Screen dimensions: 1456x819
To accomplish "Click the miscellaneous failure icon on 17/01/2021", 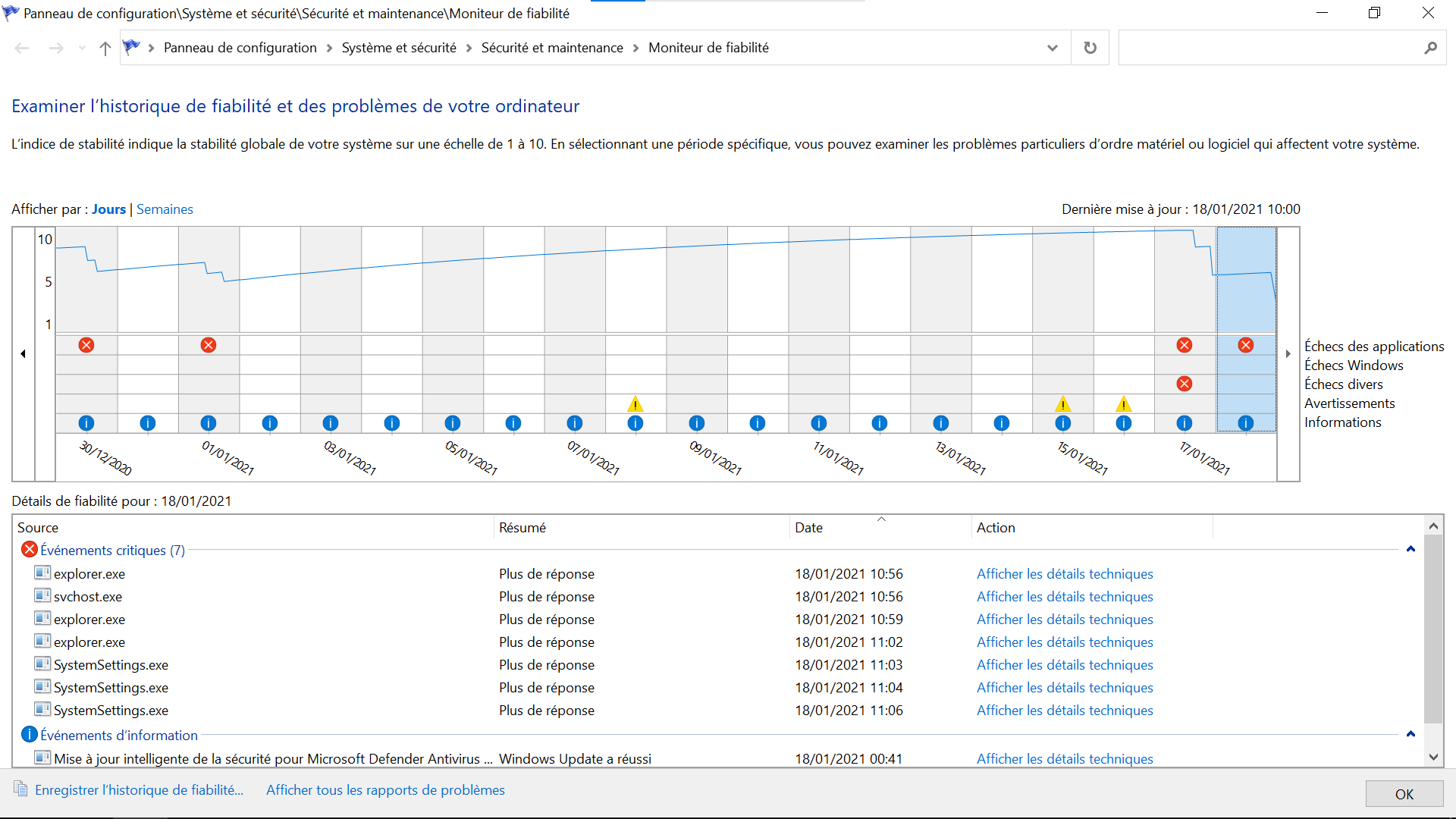I will 1185,384.
